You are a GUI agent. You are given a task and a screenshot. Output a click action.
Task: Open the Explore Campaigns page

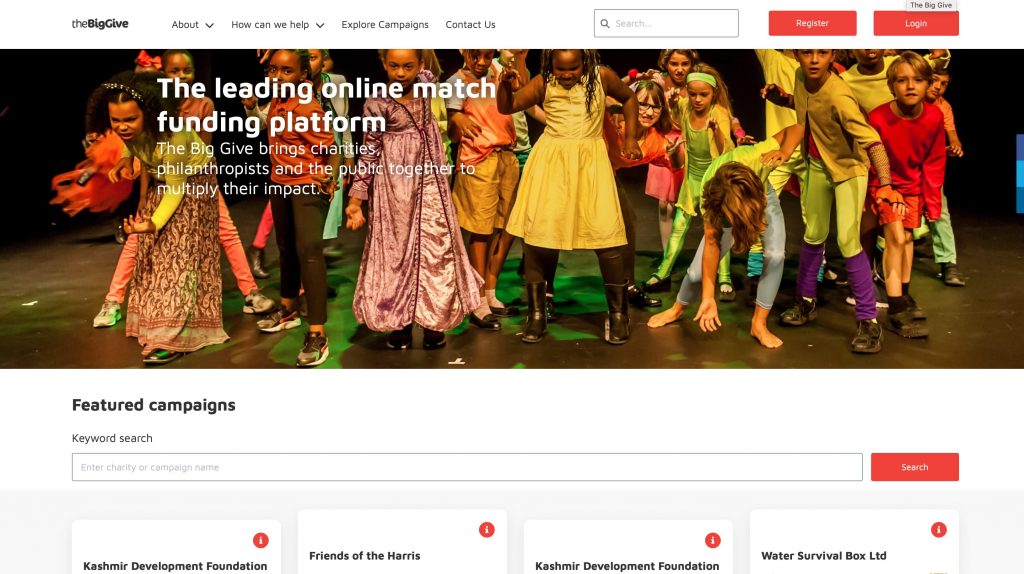coord(385,25)
